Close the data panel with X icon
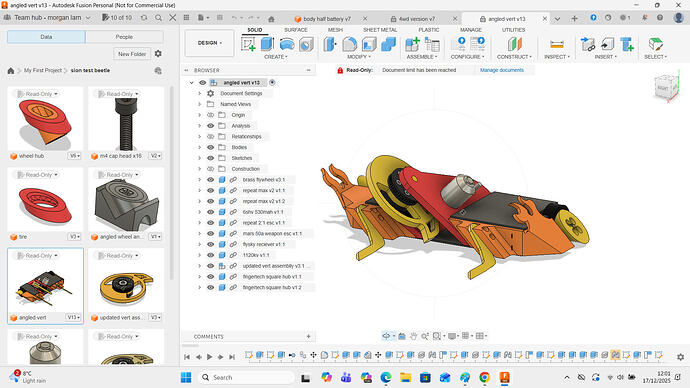Viewport: 690px width, 388px height. pyautogui.click(x=172, y=18)
